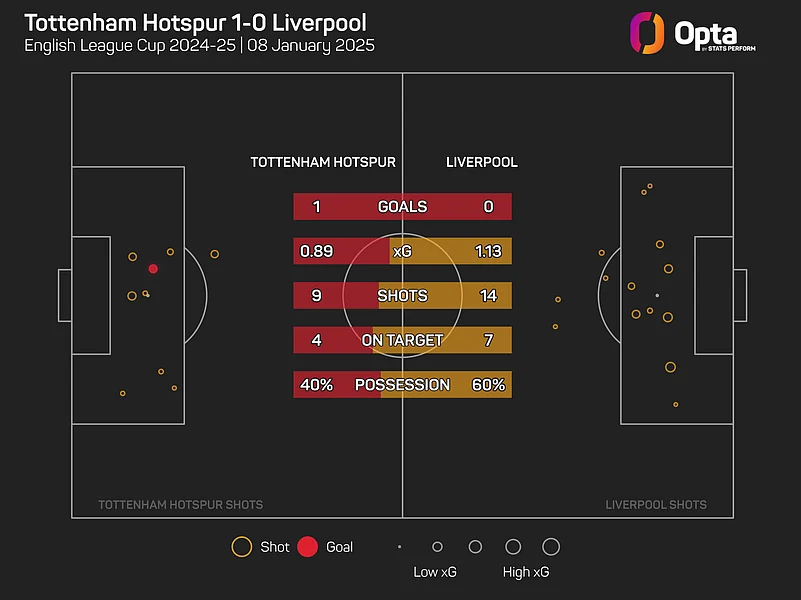Click the English League Cup 2024-25 subtitle

tap(199, 47)
